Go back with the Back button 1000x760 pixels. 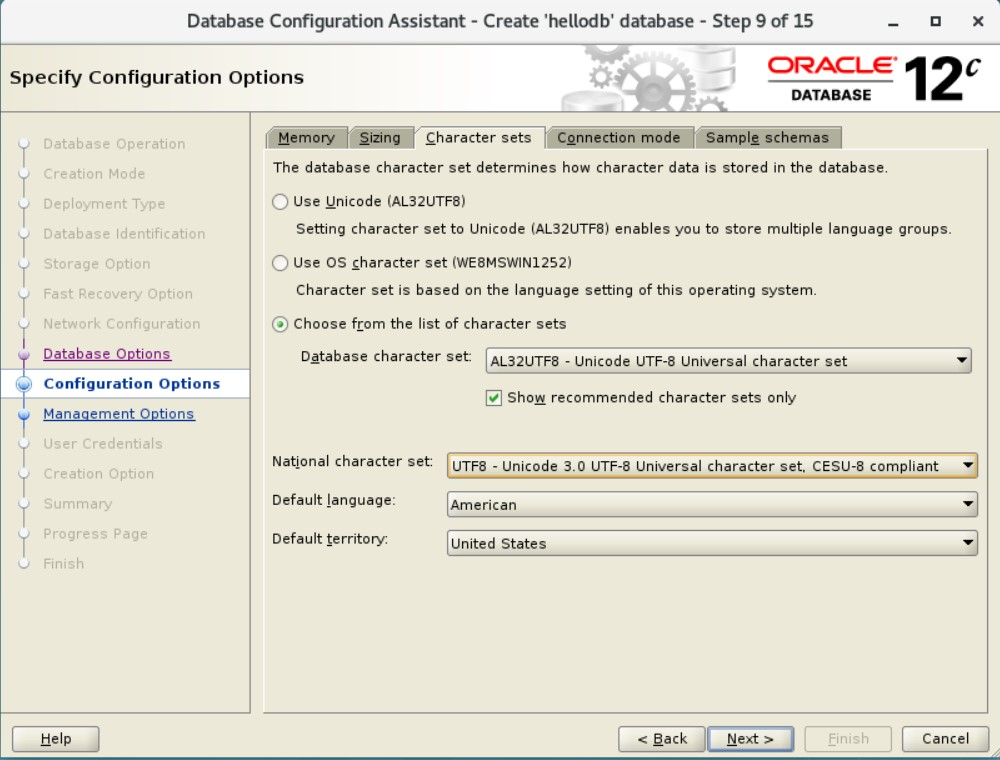[661, 739]
